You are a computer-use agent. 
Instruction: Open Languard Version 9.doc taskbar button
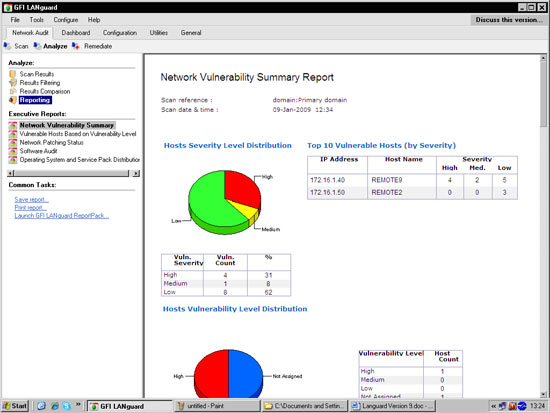click(x=392, y=406)
